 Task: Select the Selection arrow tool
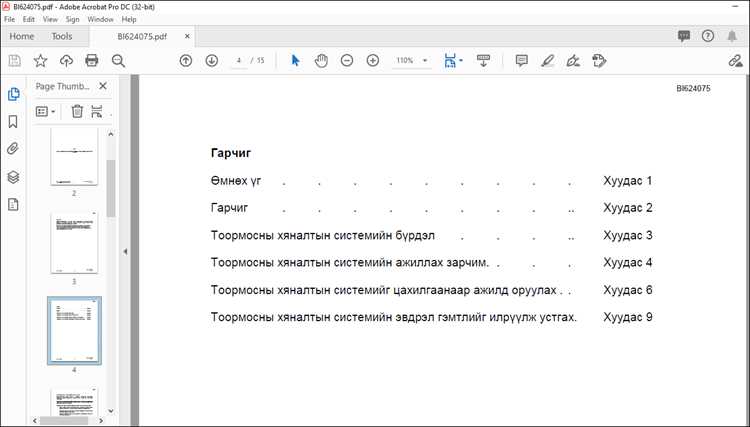click(x=295, y=61)
